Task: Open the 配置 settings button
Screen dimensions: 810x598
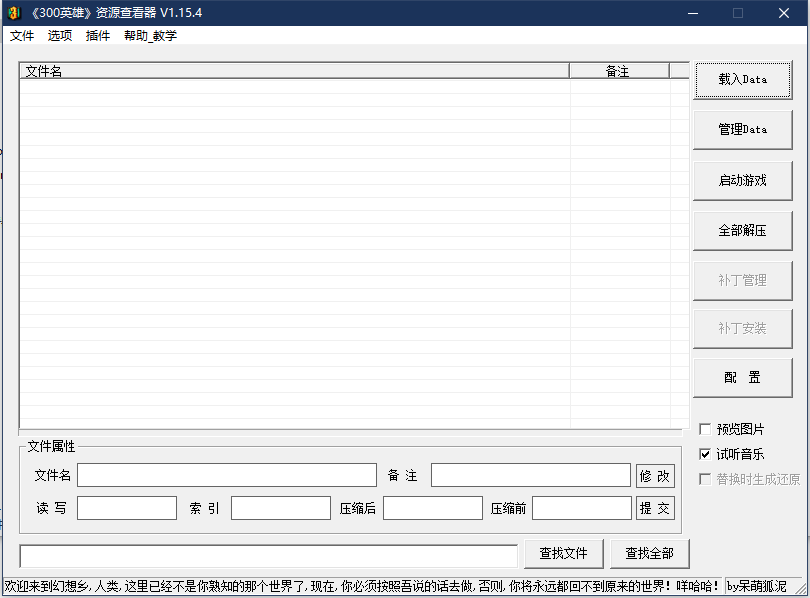Action: tap(742, 378)
